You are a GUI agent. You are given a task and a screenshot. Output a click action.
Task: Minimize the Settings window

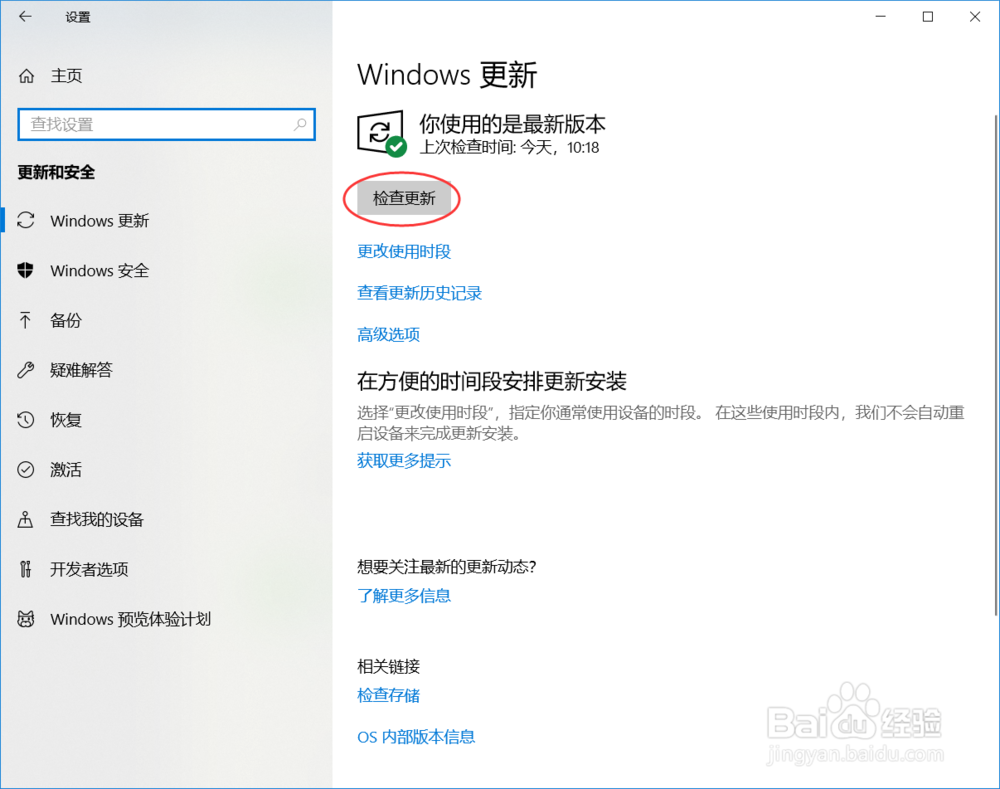(881, 17)
